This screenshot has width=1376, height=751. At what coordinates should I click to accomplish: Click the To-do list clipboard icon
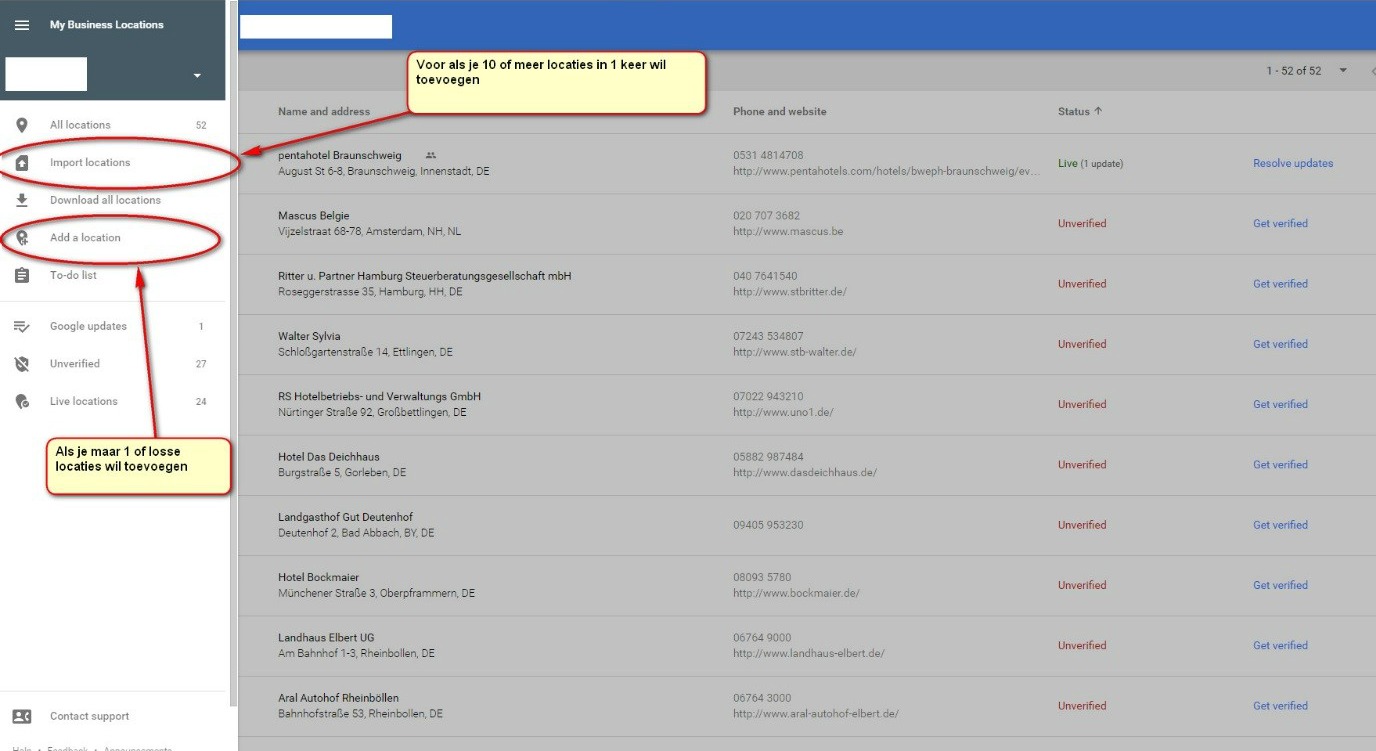[x=21, y=276]
